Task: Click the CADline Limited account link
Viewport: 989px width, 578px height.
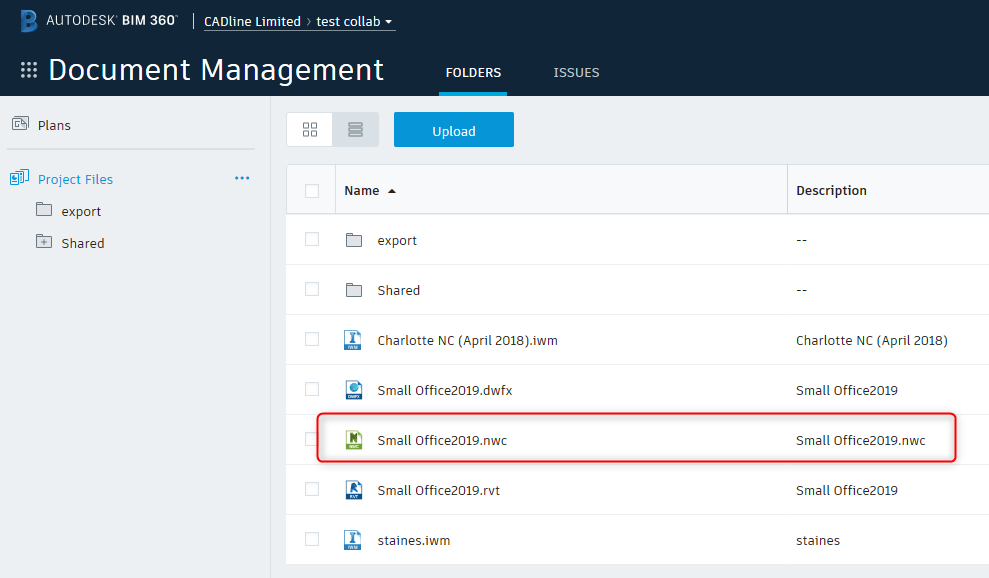Action: pos(252,21)
